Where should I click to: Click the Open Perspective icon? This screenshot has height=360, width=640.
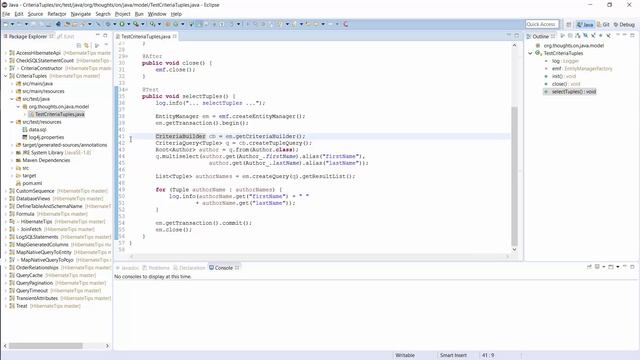(x=569, y=24)
